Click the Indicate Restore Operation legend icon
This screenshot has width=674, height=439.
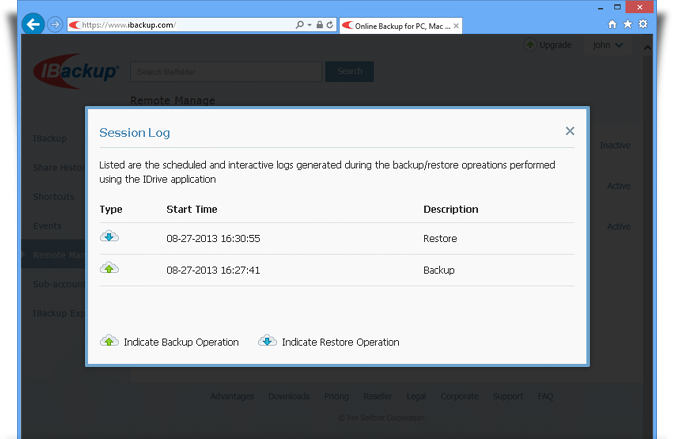[x=267, y=341]
